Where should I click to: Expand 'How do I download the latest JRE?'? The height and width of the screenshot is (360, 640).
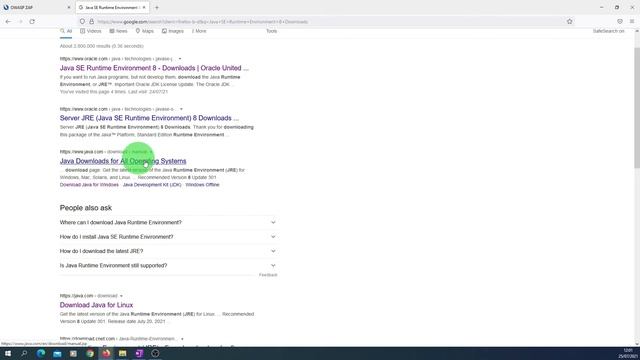pos(168,251)
